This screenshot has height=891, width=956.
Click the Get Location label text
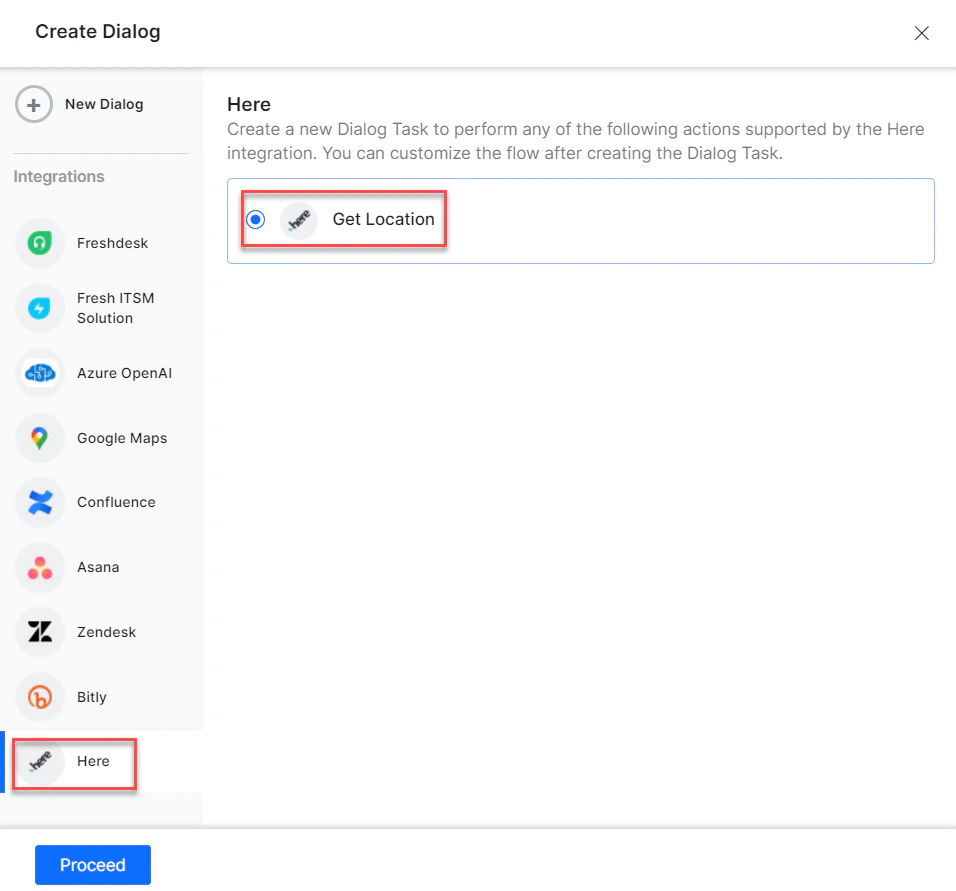pyautogui.click(x=384, y=219)
